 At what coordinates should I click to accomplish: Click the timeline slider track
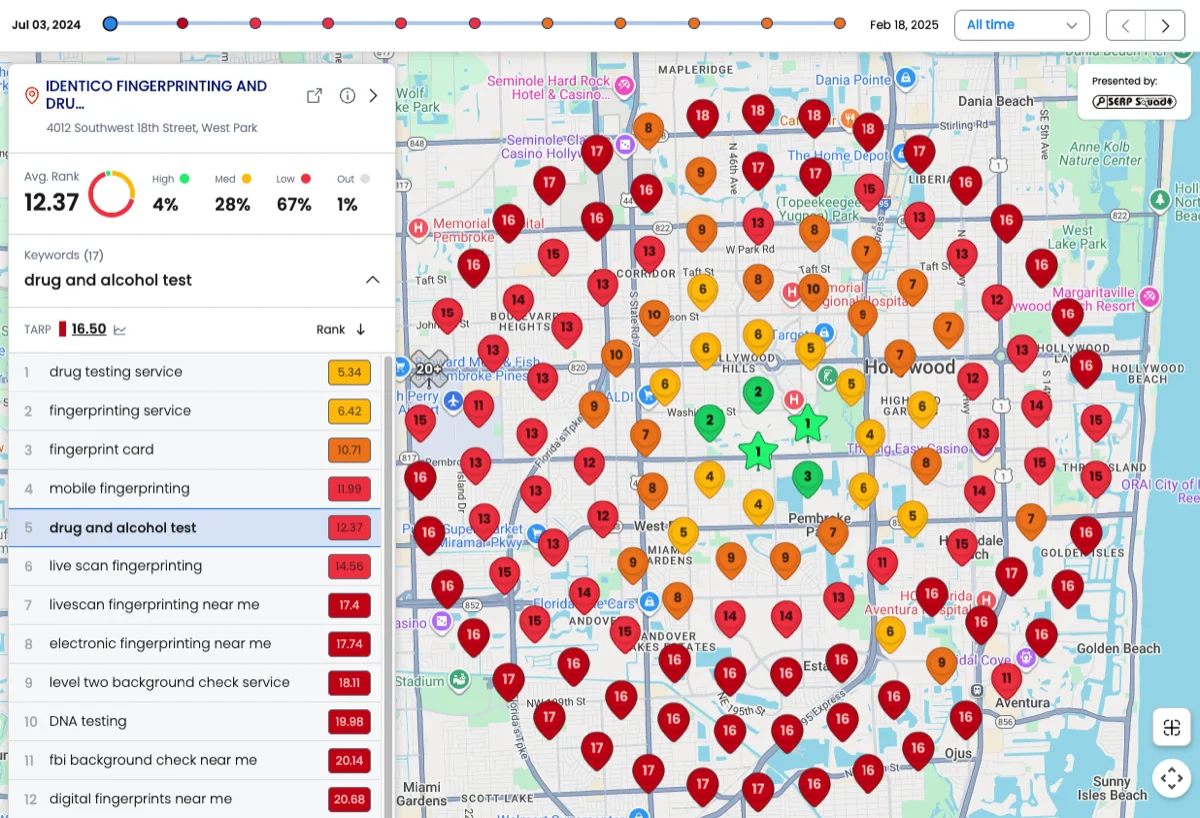pyautogui.click(x=475, y=23)
